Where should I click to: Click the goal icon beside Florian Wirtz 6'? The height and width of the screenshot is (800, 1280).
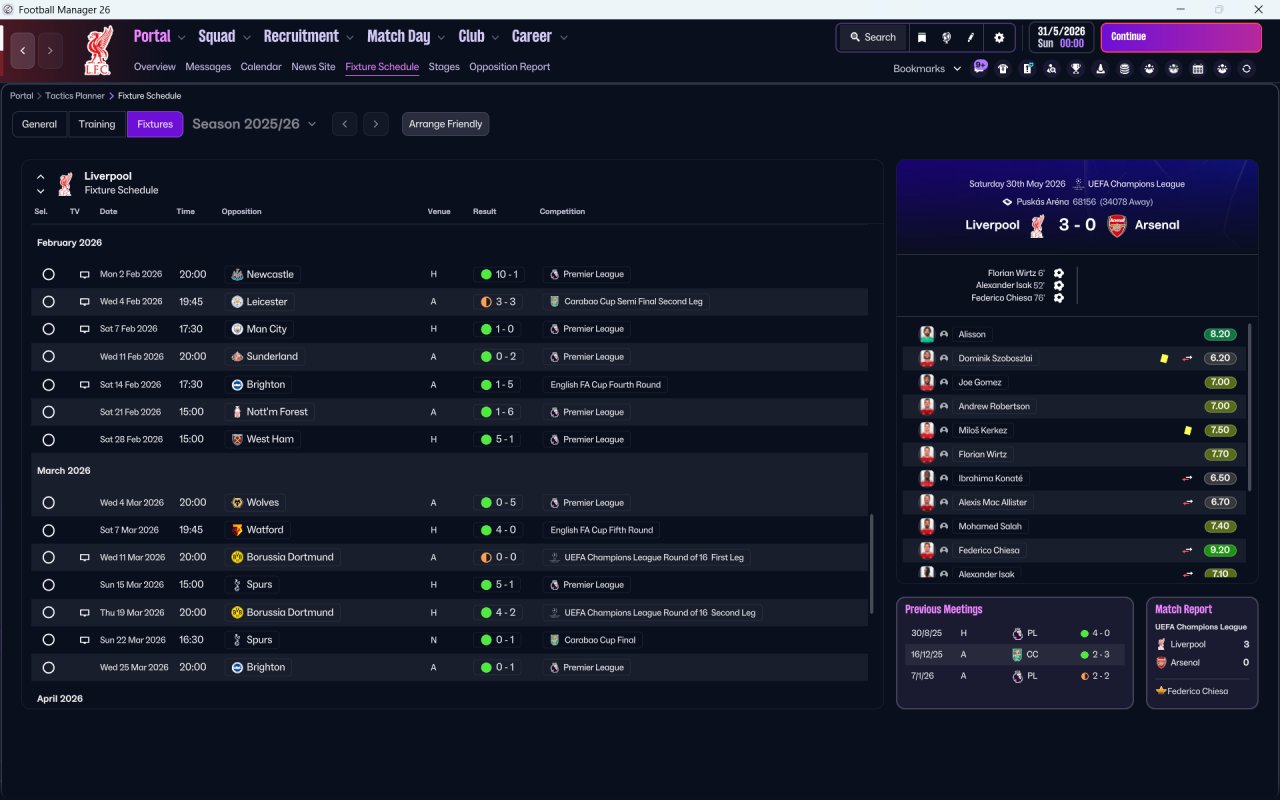1058,273
